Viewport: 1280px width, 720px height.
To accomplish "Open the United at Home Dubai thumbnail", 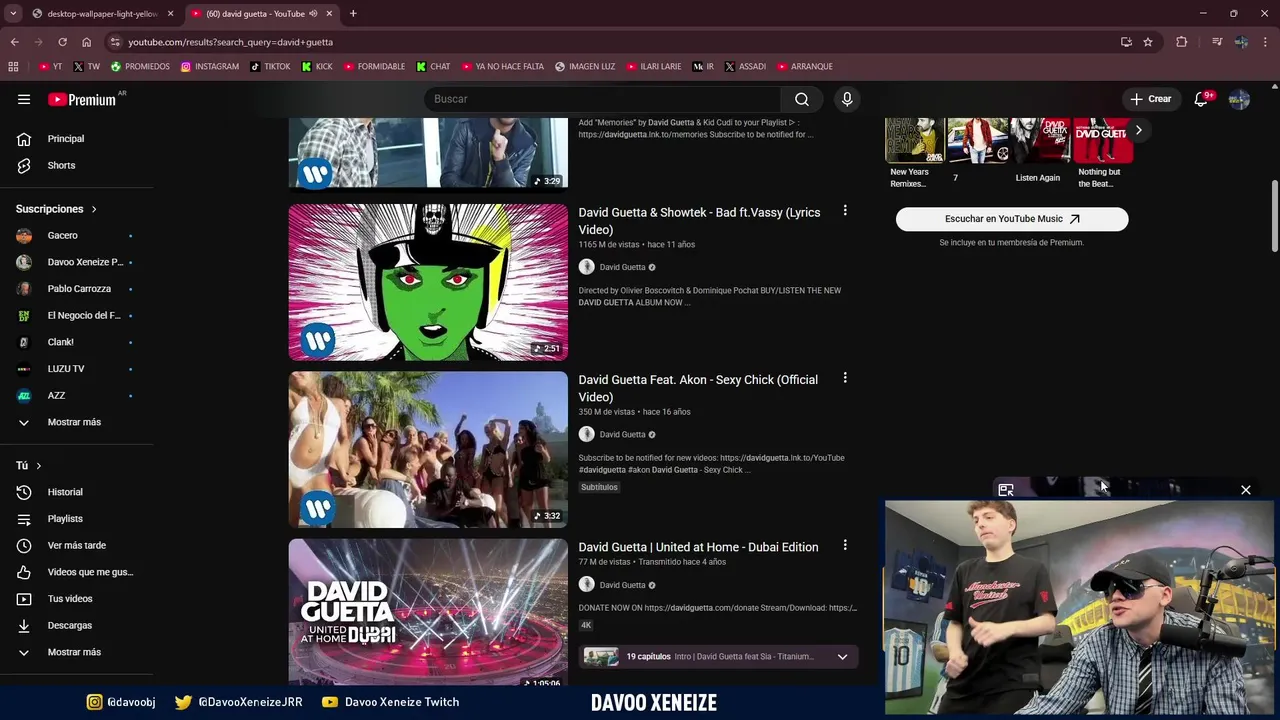I will pyautogui.click(x=428, y=612).
